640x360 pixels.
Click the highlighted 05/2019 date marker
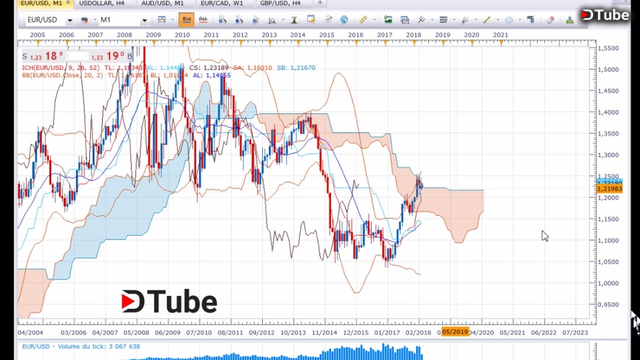(455, 331)
